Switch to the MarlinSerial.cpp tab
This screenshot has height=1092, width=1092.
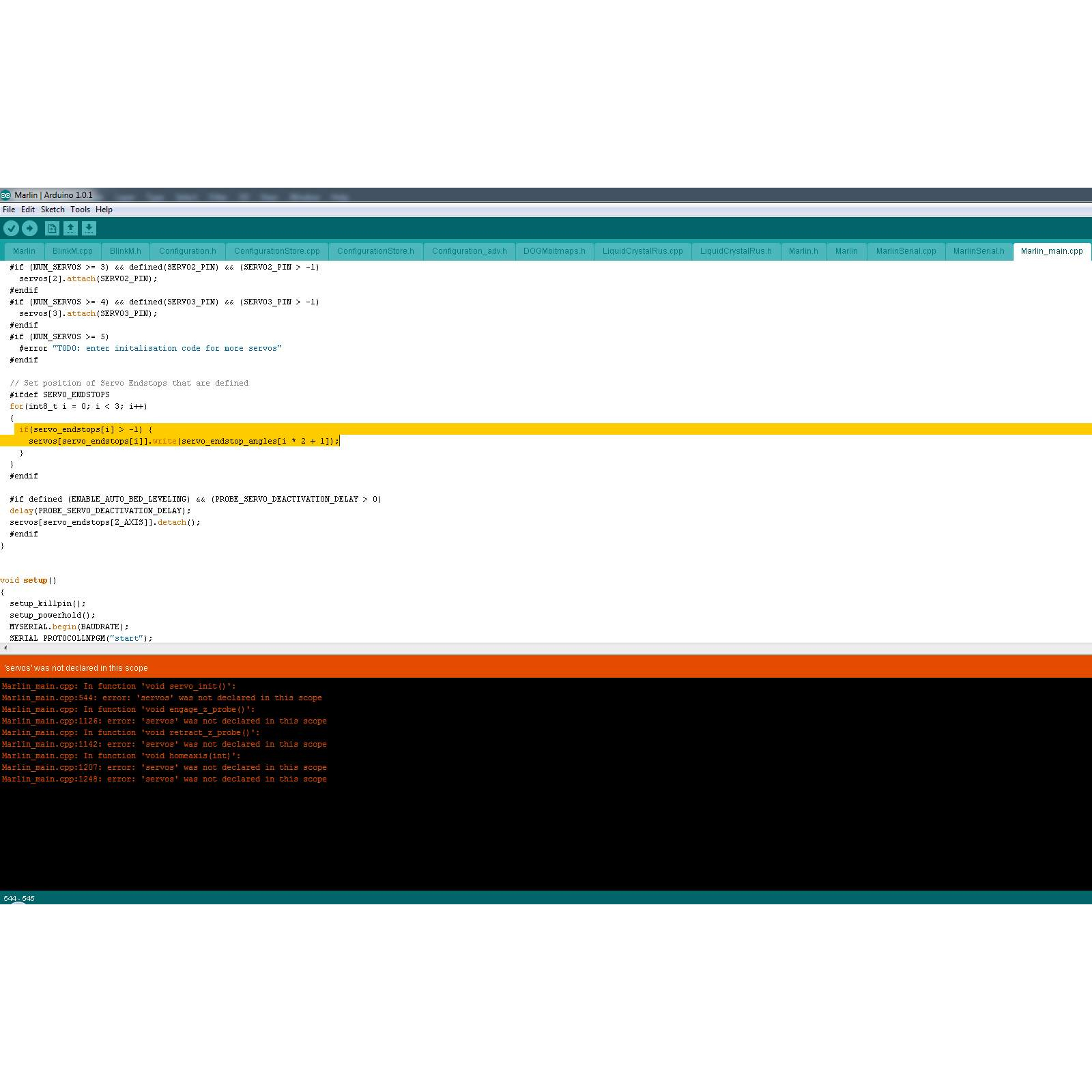906,251
